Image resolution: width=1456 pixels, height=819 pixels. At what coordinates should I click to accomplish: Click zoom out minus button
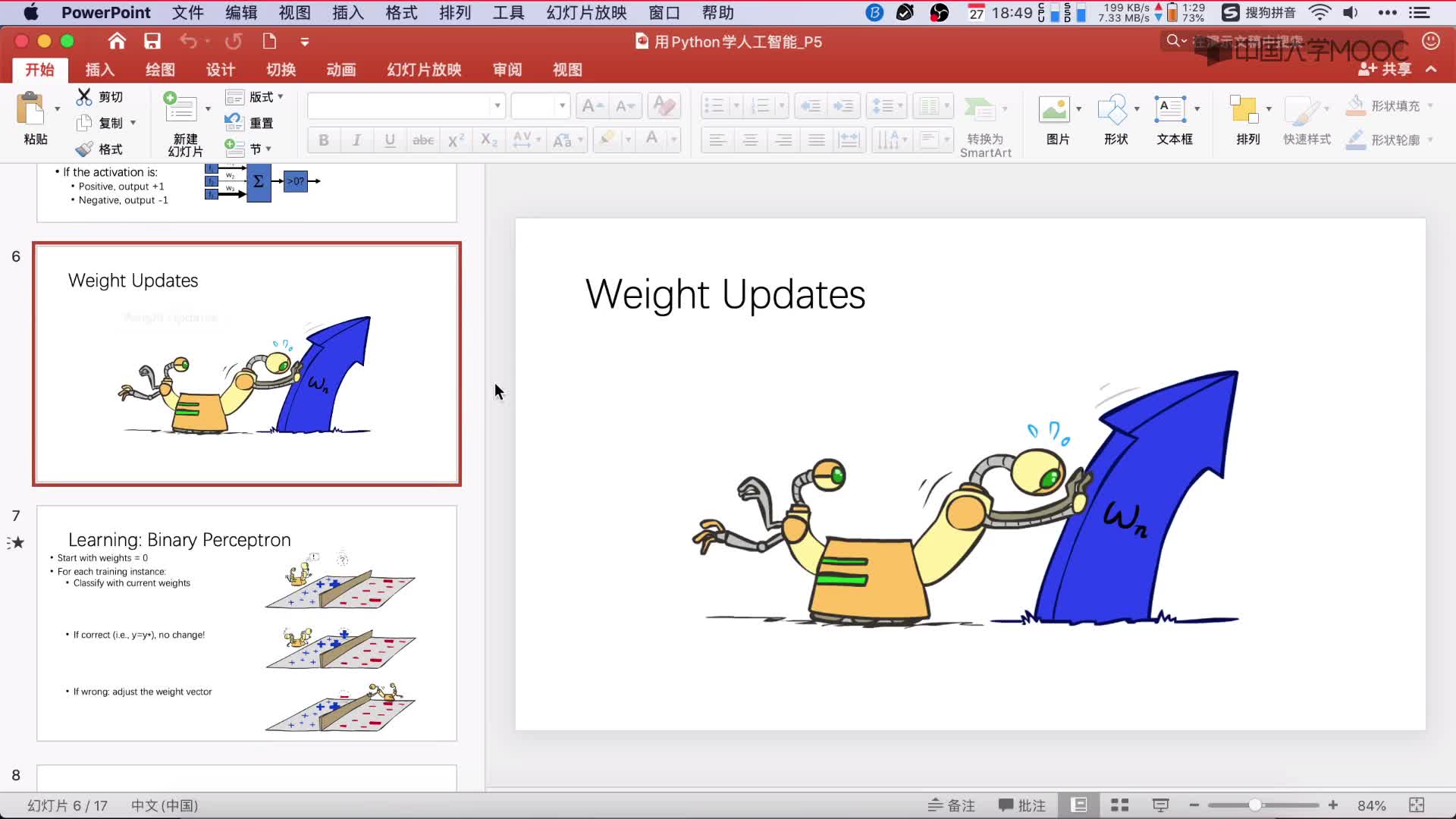pyautogui.click(x=1194, y=805)
